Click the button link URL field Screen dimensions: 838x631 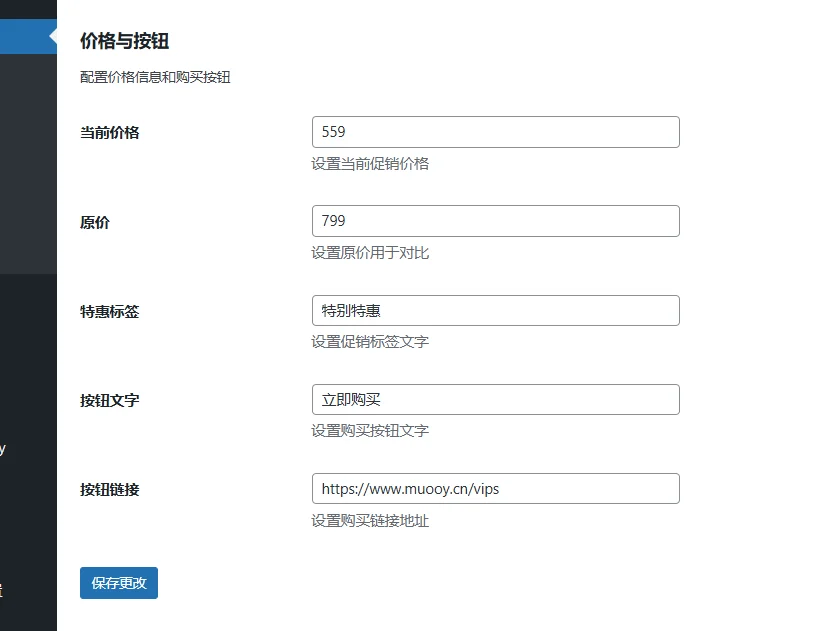coord(495,488)
